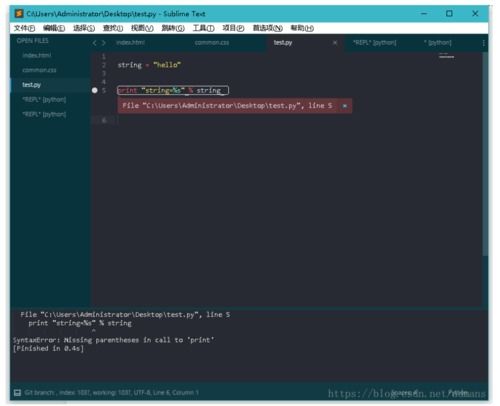Open the 文件 (File) menu
Screen dimensions: 500x406
[x=24, y=28]
